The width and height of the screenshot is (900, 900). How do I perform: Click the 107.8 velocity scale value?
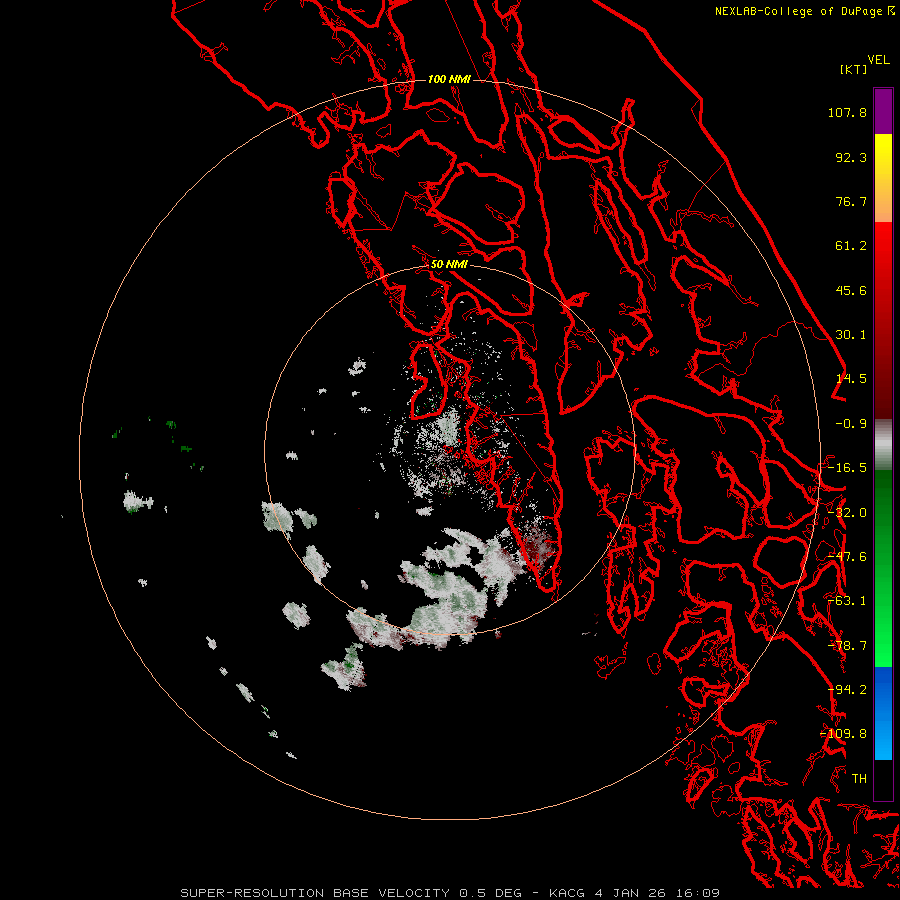(847, 112)
